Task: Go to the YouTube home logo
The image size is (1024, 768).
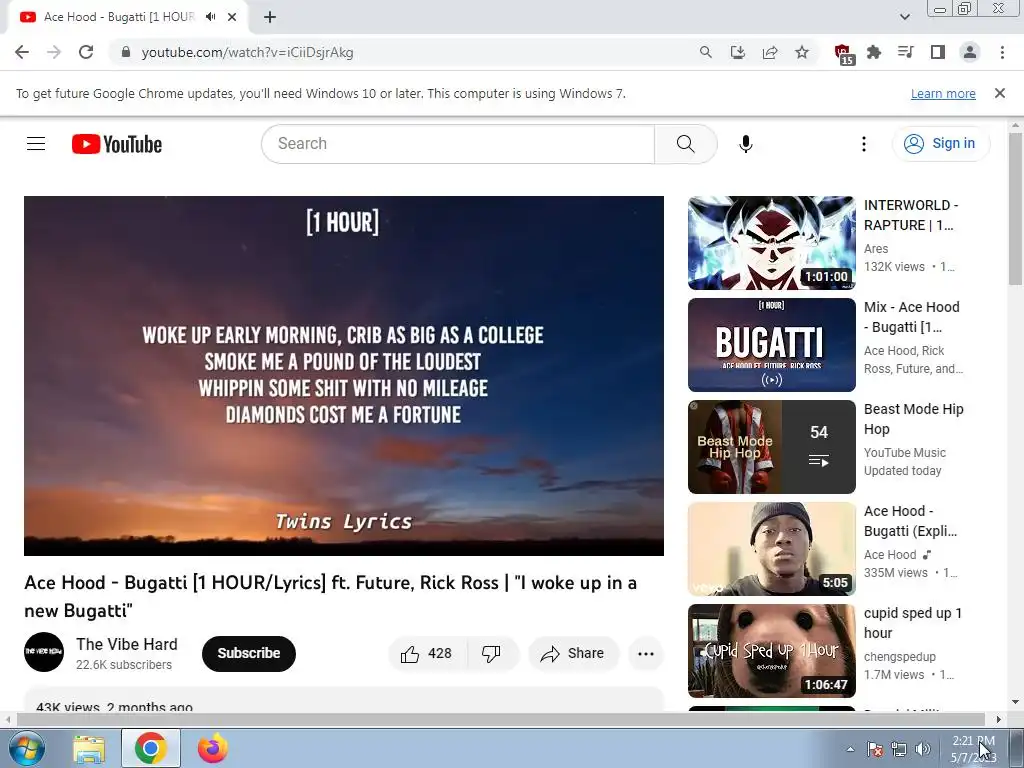Action: point(117,144)
